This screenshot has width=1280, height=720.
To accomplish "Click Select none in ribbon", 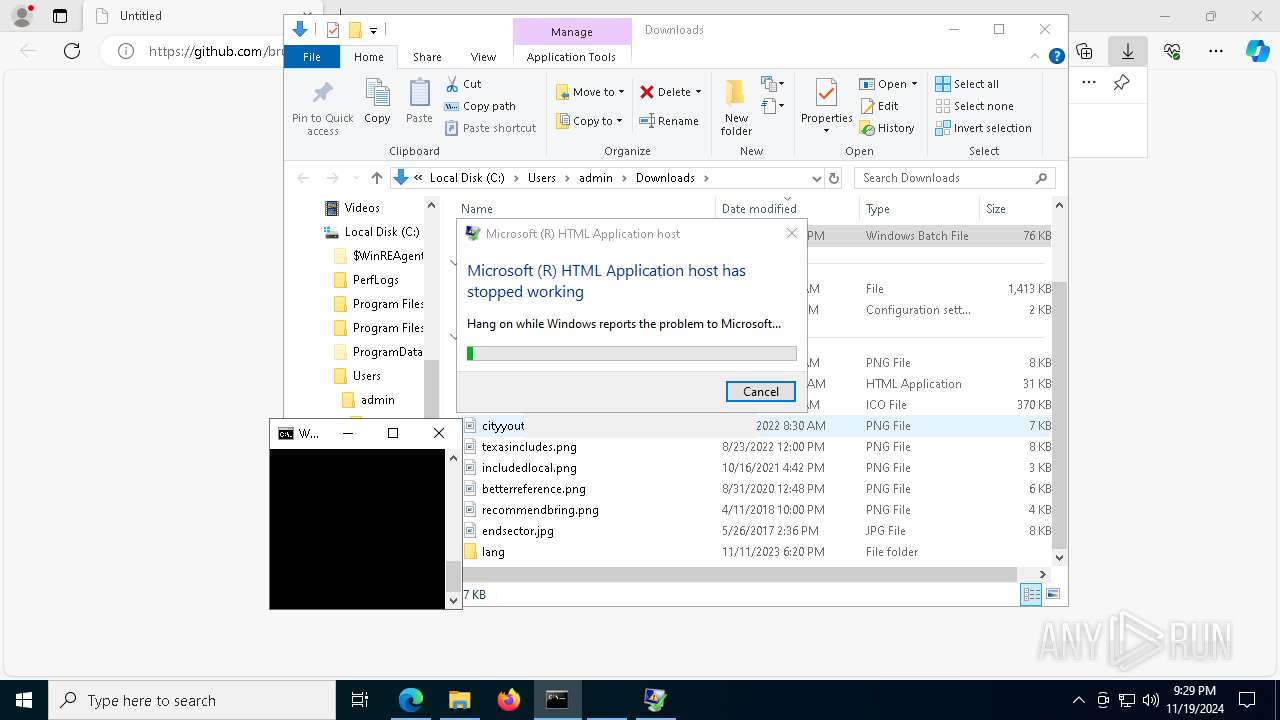I will tap(974, 106).
